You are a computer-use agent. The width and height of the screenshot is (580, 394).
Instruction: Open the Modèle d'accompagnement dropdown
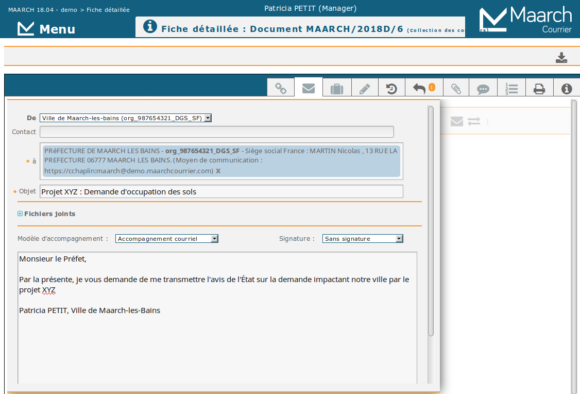[166, 239]
